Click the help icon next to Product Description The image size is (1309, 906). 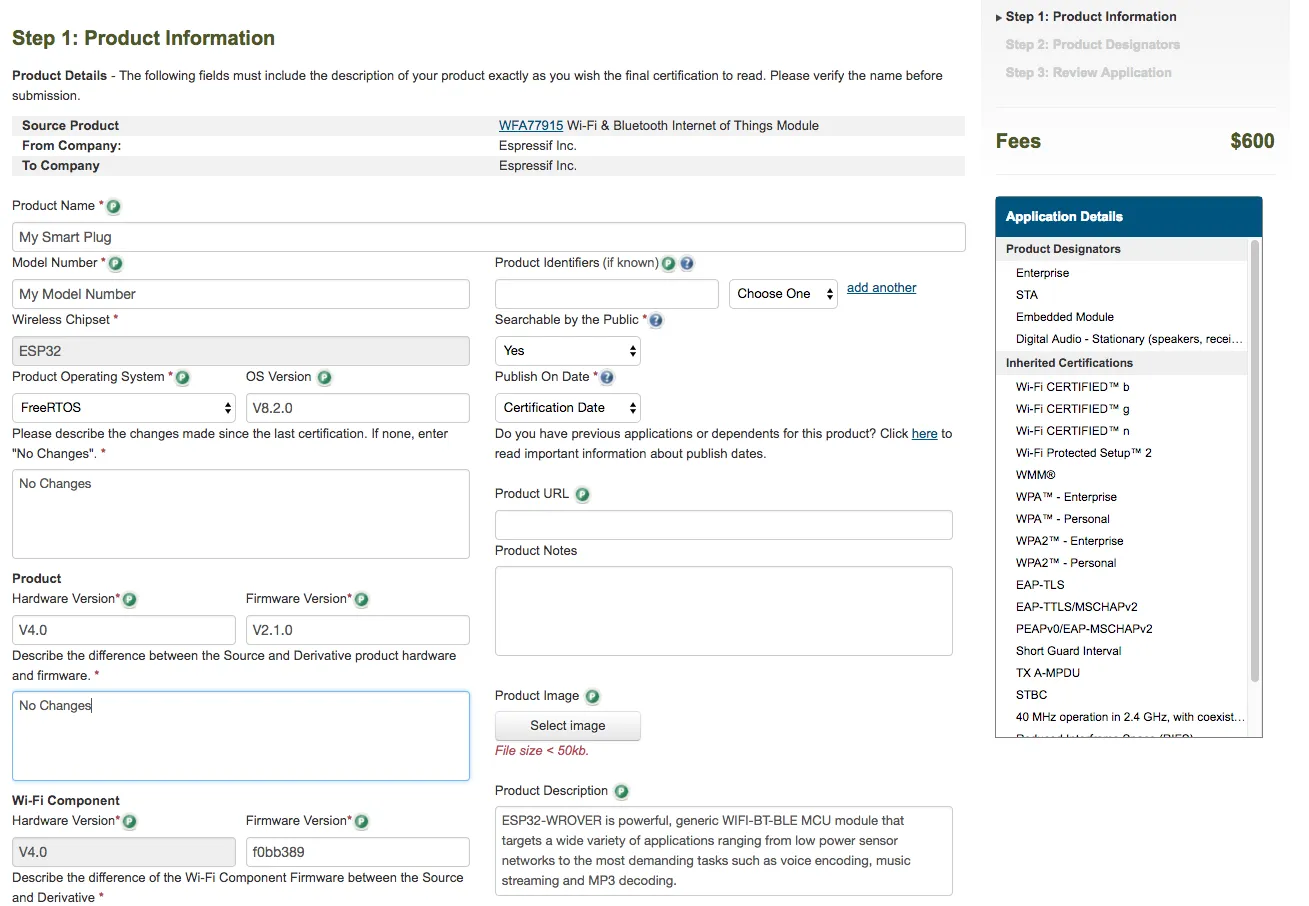point(621,792)
